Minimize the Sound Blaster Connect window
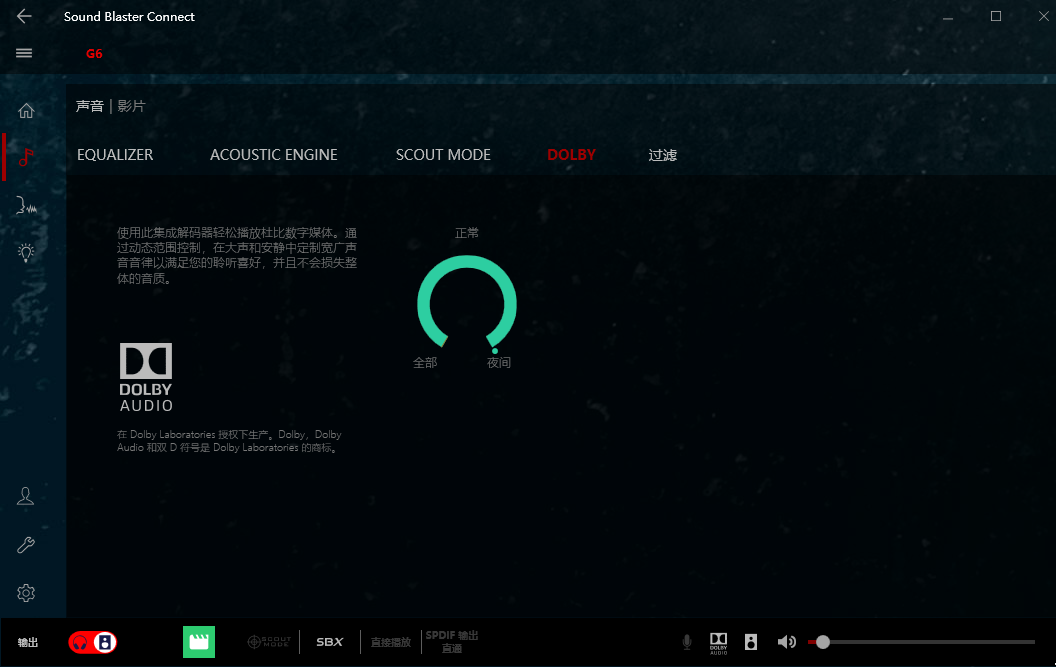The height and width of the screenshot is (667, 1056). pyautogui.click(x=948, y=16)
